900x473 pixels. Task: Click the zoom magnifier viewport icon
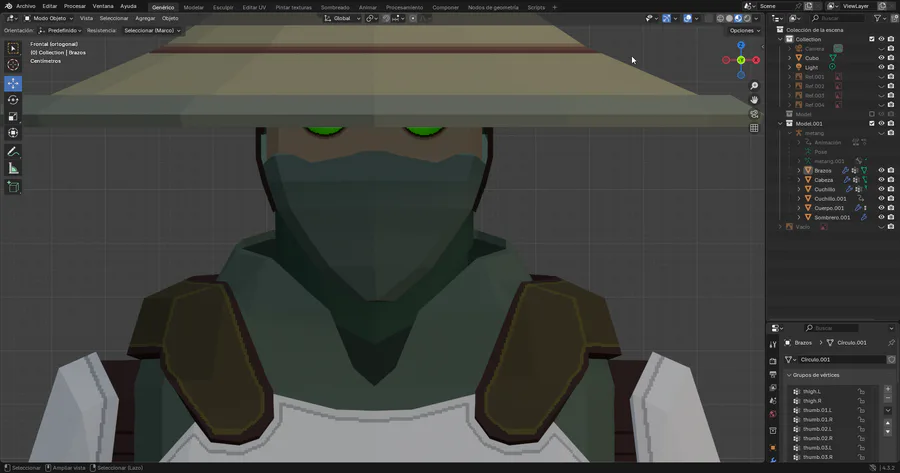754,86
